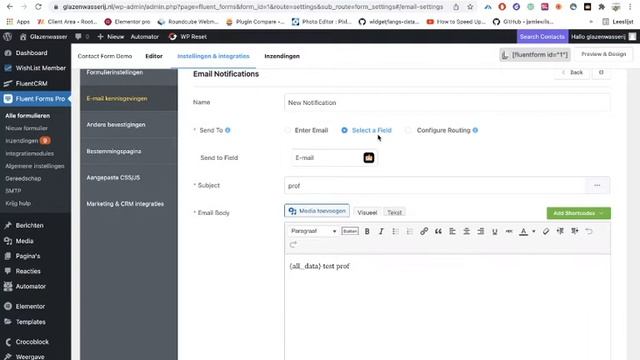Screen dimensions: 640x360
Task: Copy the fluentform shortcode
Action: [x=534, y=54]
